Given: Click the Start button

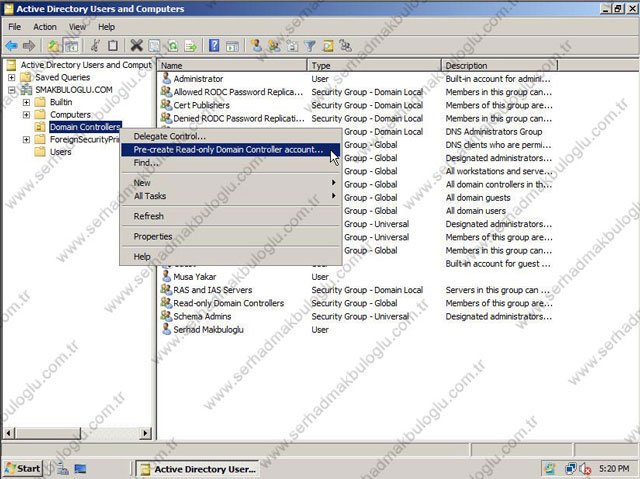Looking at the screenshot, I should pos(23,468).
